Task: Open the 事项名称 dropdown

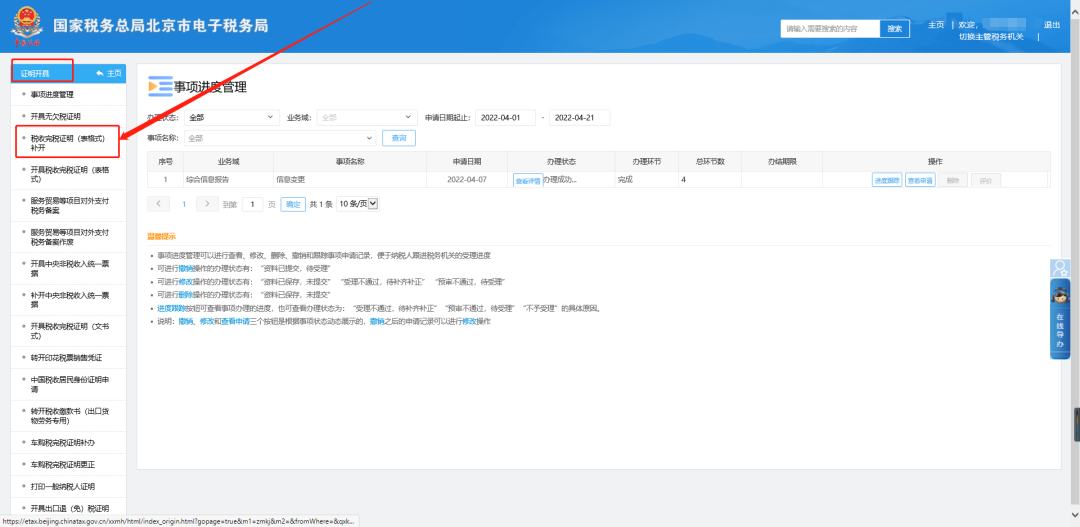Action: pos(280,138)
